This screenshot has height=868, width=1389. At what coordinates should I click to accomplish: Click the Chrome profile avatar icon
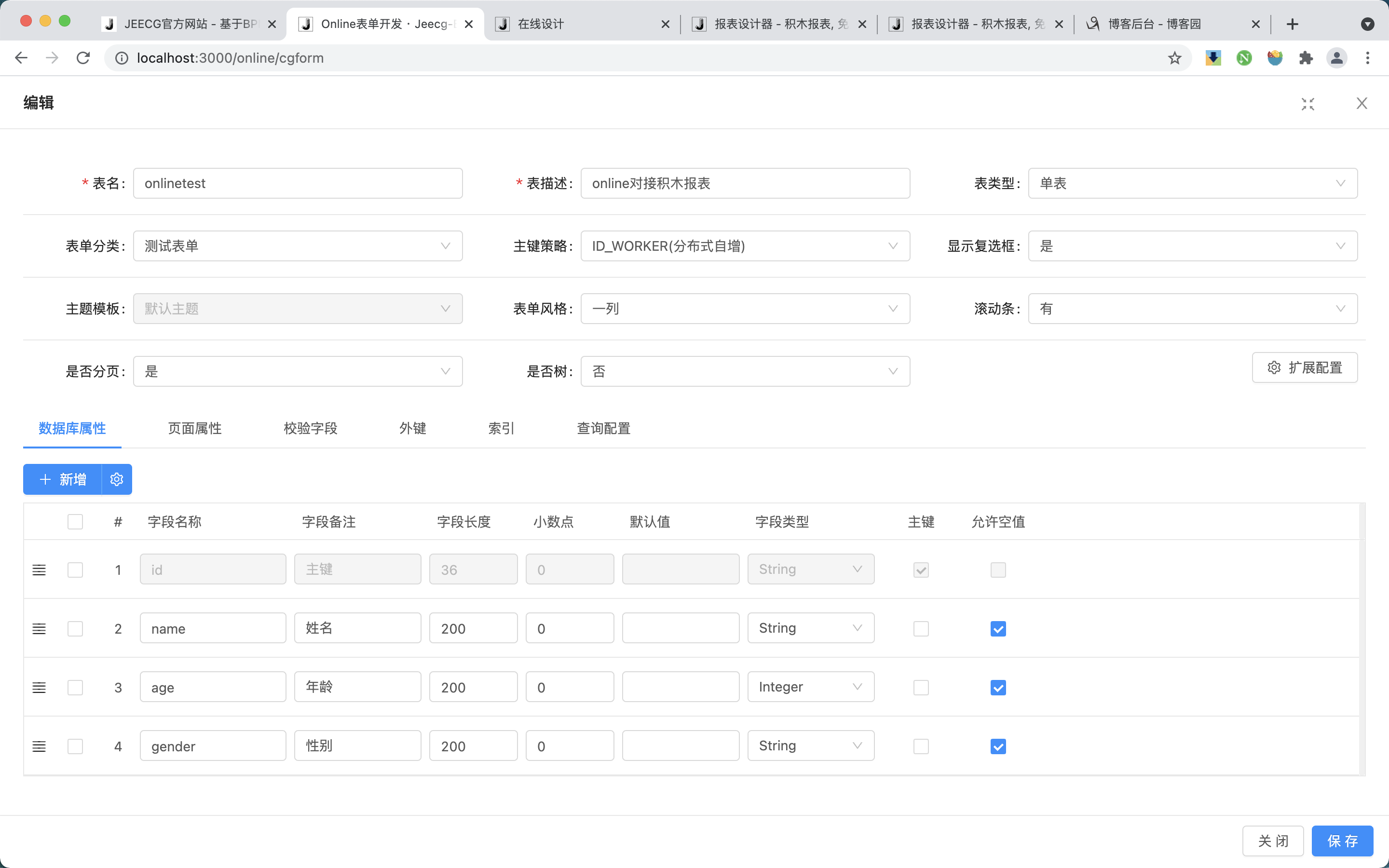coord(1336,58)
